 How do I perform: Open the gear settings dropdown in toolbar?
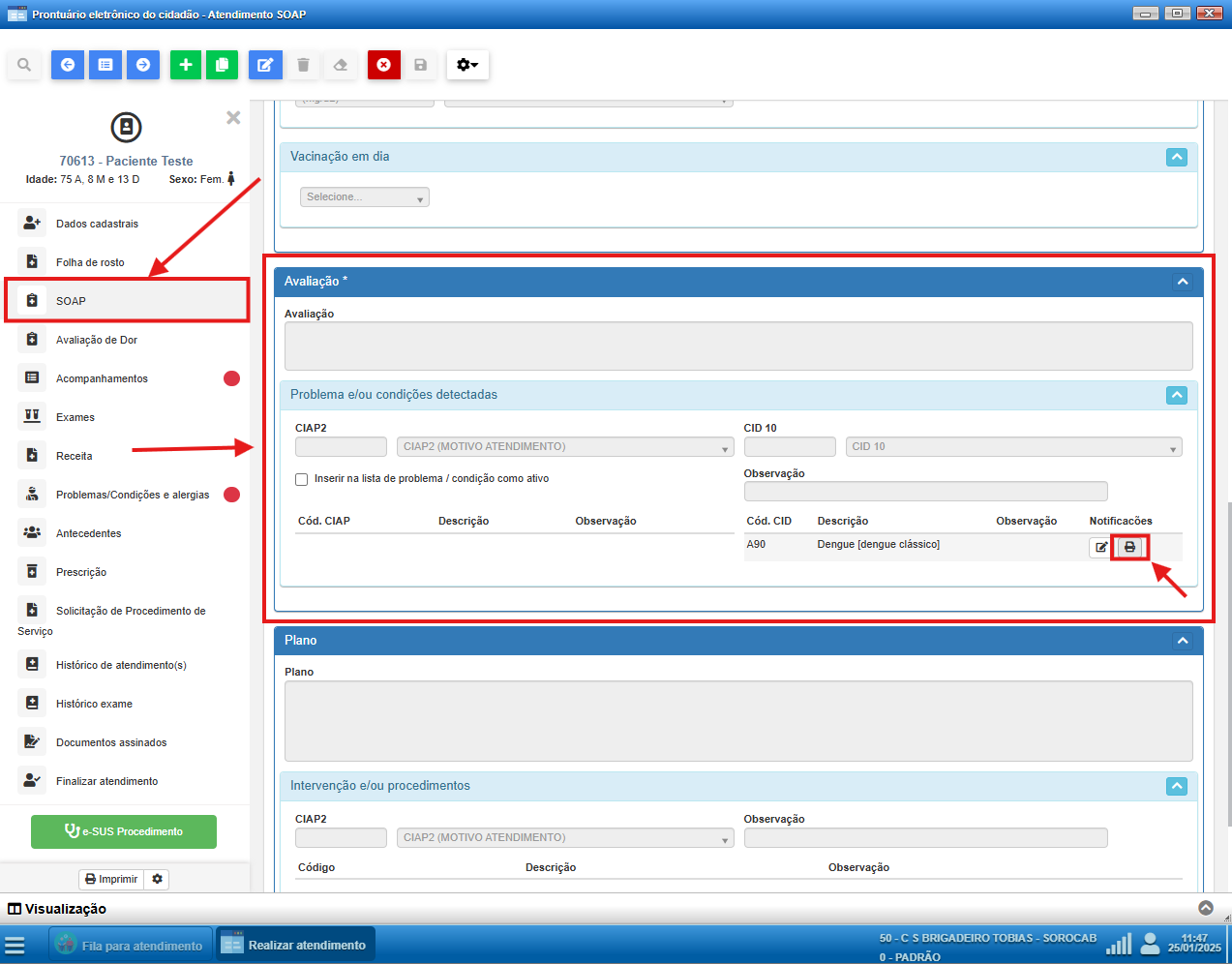point(467,65)
